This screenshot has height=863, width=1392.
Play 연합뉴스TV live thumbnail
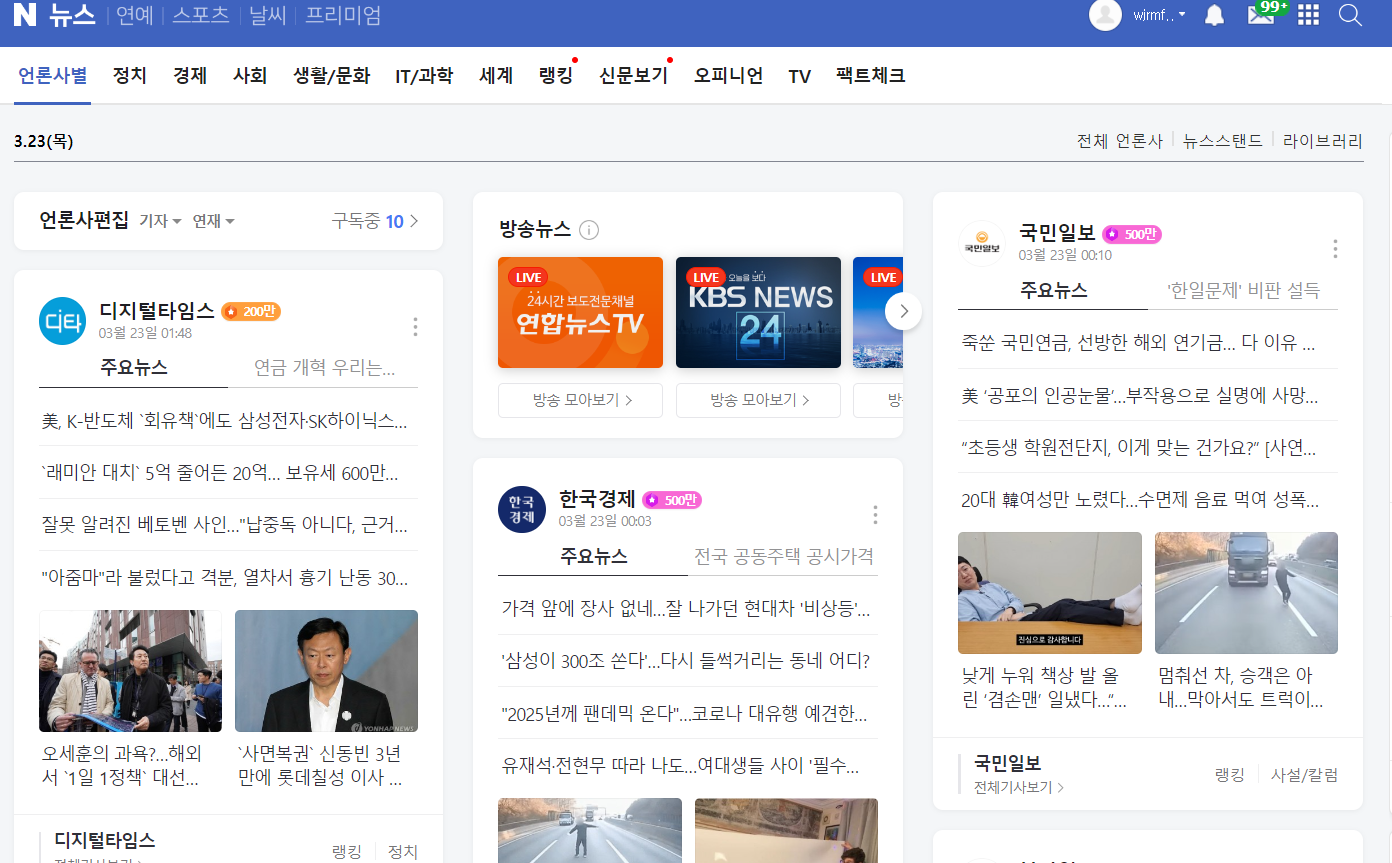(x=580, y=313)
